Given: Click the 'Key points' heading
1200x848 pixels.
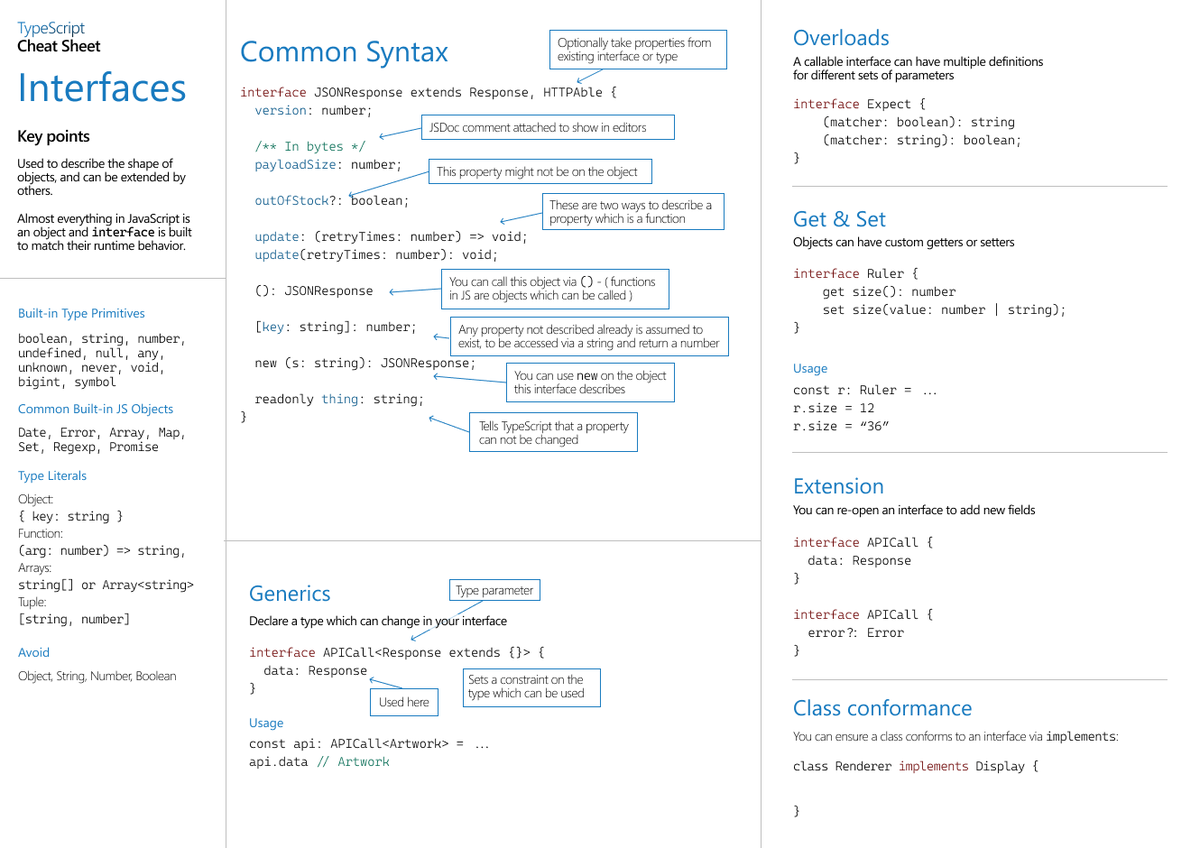Looking at the screenshot, I should pyautogui.click(x=53, y=137).
